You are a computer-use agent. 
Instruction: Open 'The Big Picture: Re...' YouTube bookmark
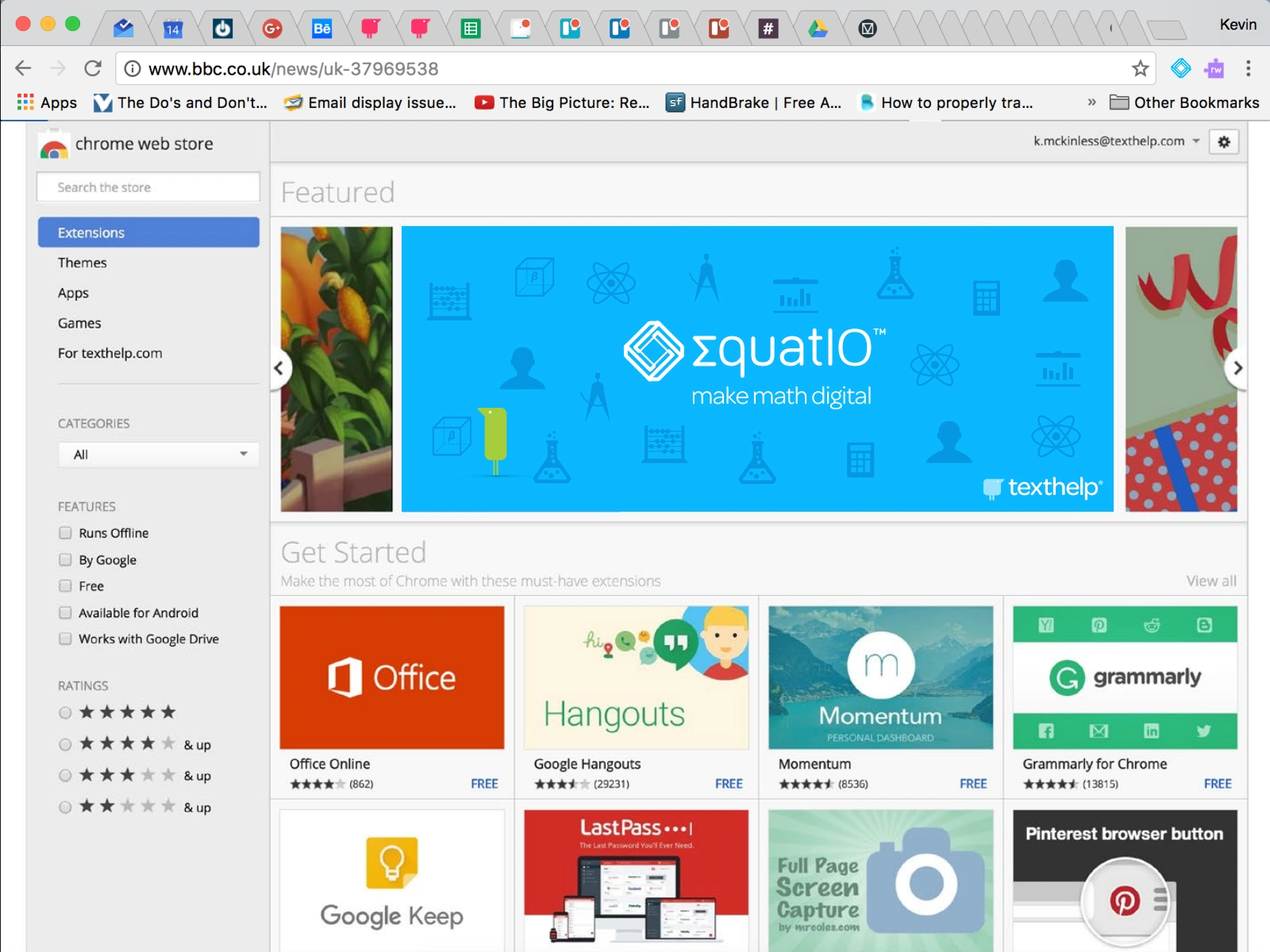562,102
